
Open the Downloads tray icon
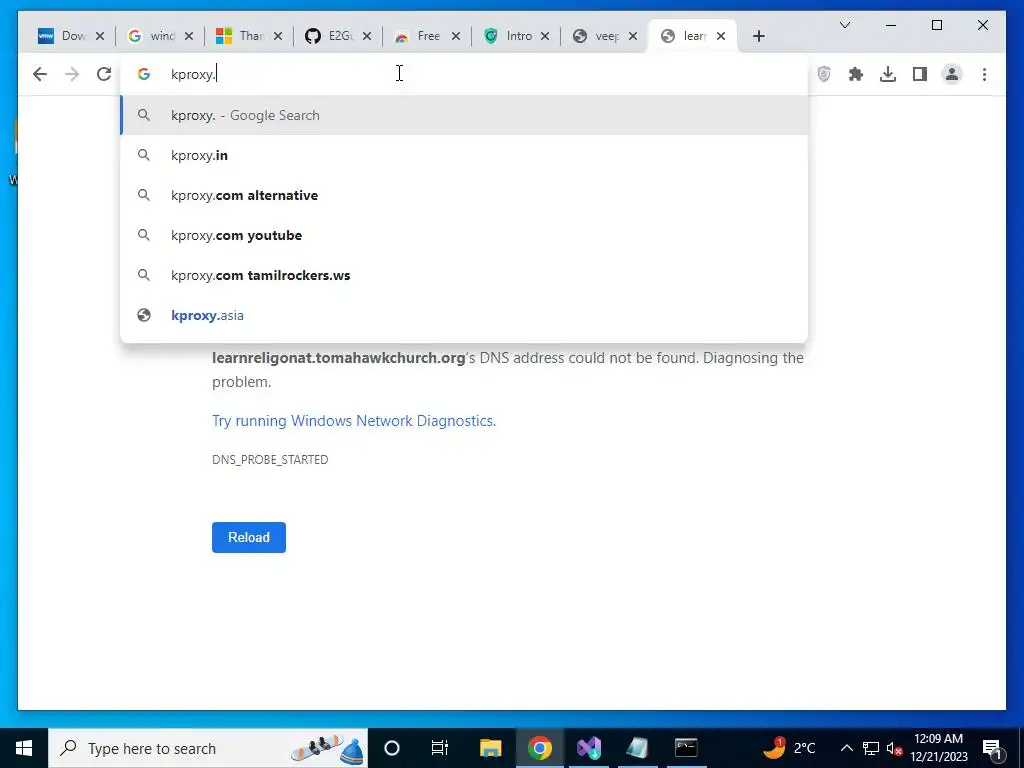point(888,74)
